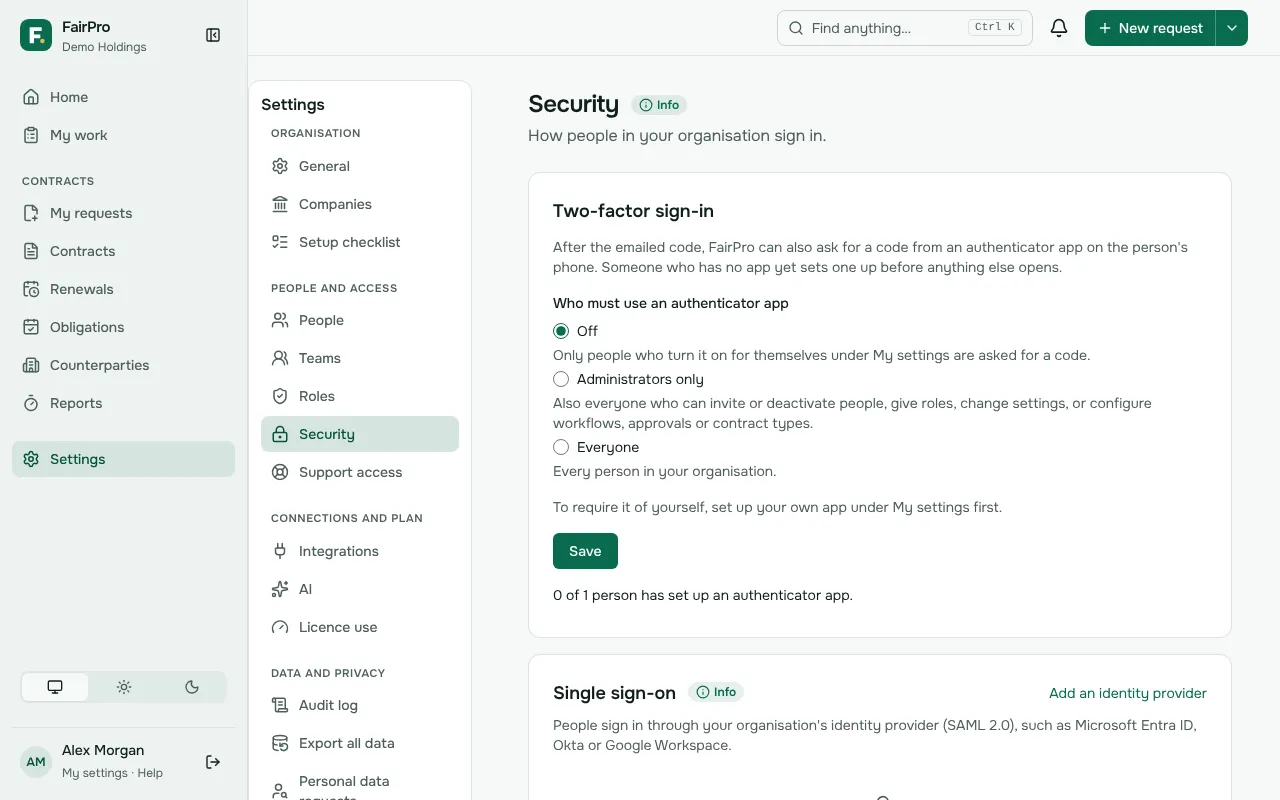Open the Help link
Viewport: 1280px width, 800px height.
(x=150, y=773)
